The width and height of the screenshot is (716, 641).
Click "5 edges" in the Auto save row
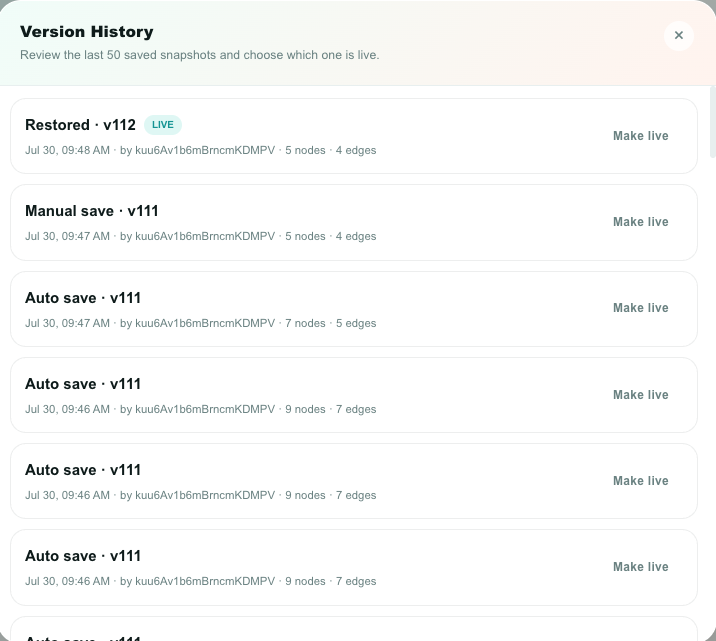pos(356,323)
